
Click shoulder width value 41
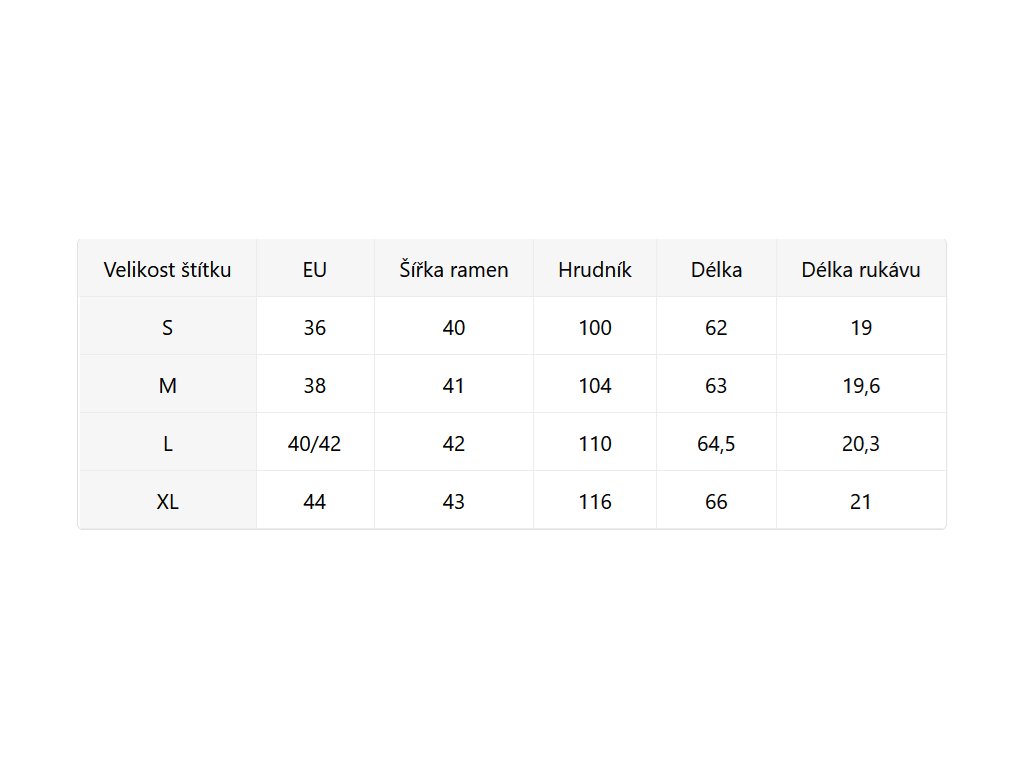pos(454,385)
